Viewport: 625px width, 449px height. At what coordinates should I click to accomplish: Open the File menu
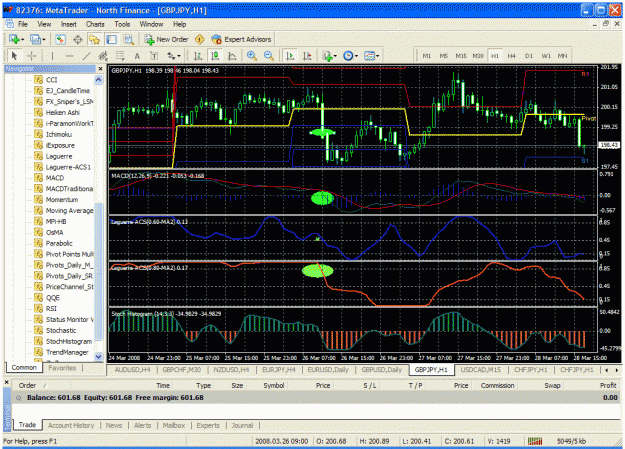click(23, 24)
